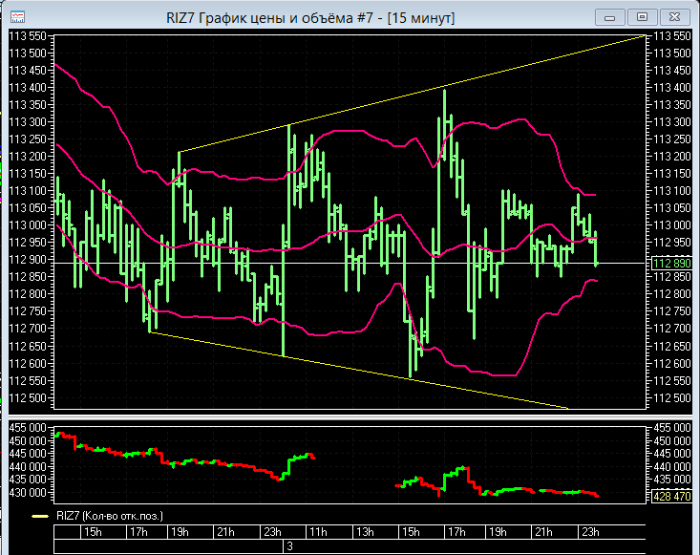The width and height of the screenshot is (700, 555).
Task: Minimize the RIZ7 chart window
Action: coord(610,17)
